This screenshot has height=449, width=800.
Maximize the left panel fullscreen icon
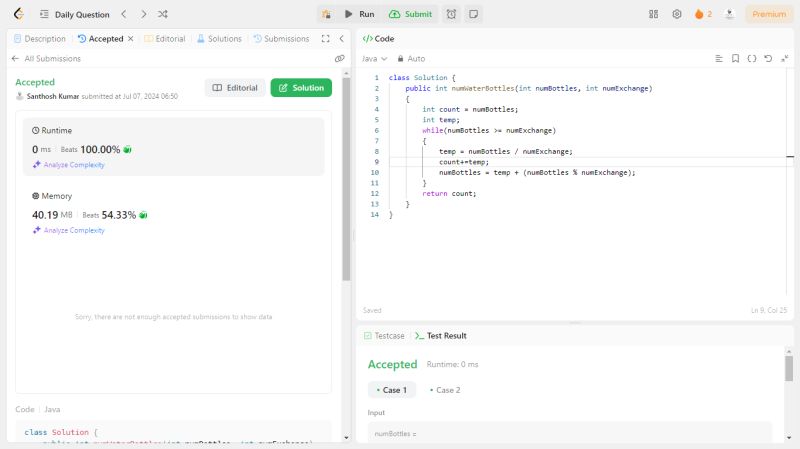(x=326, y=39)
